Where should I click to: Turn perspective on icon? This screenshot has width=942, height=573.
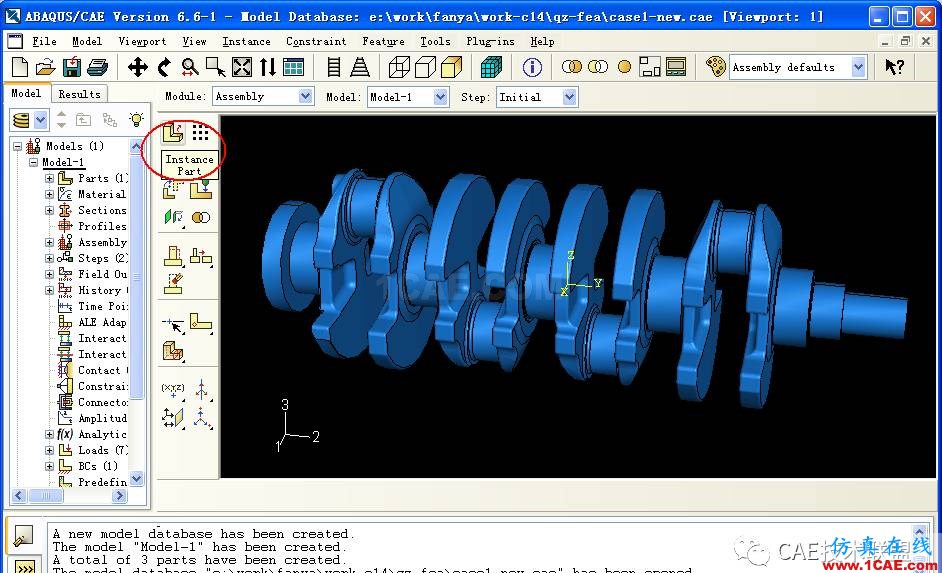[x=360, y=67]
